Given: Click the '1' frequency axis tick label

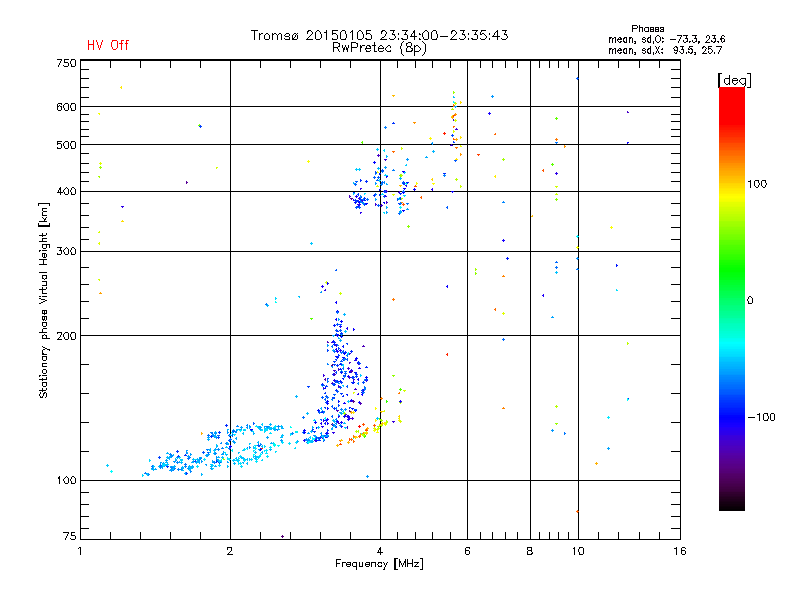Looking at the screenshot, I should pyautogui.click(x=80, y=551).
